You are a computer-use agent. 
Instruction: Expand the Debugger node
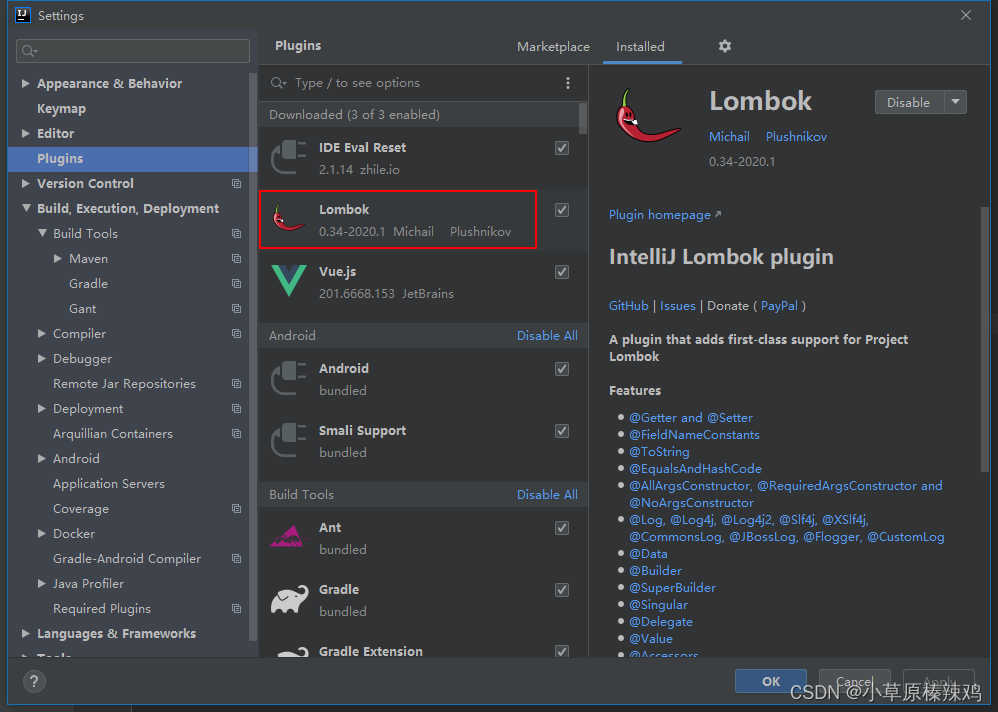click(41, 358)
